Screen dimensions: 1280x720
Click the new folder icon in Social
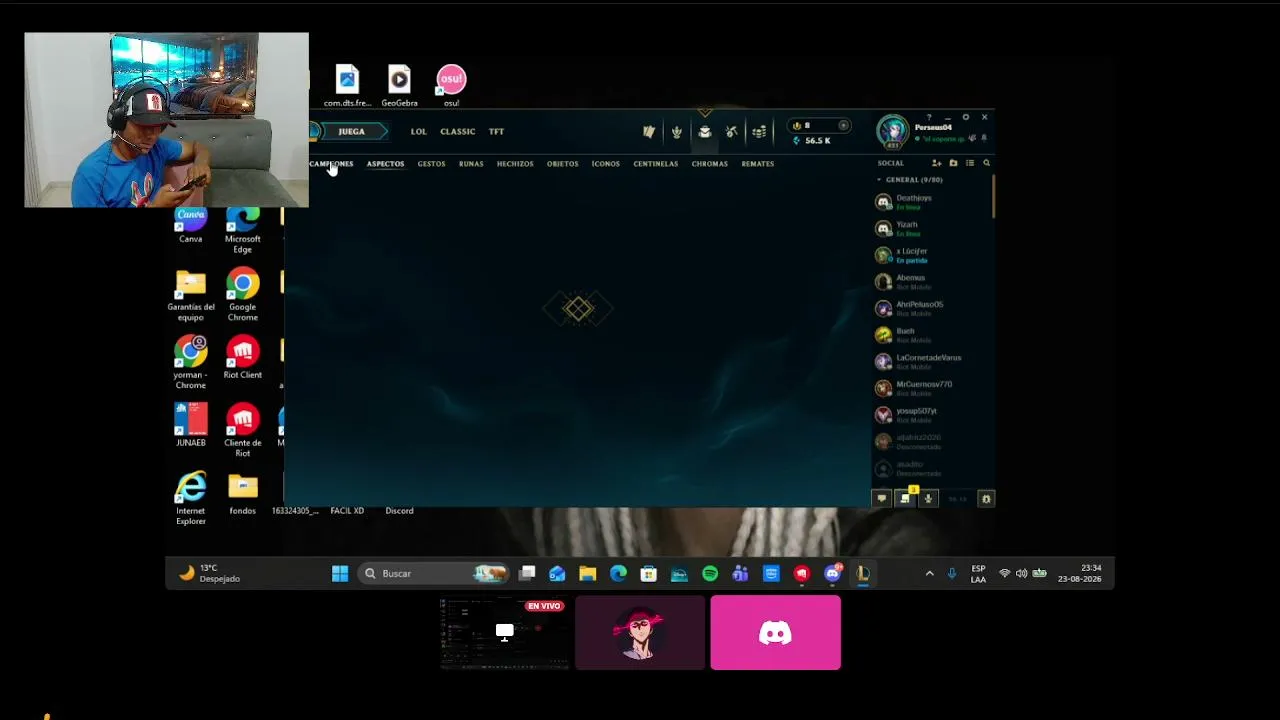pos(953,163)
